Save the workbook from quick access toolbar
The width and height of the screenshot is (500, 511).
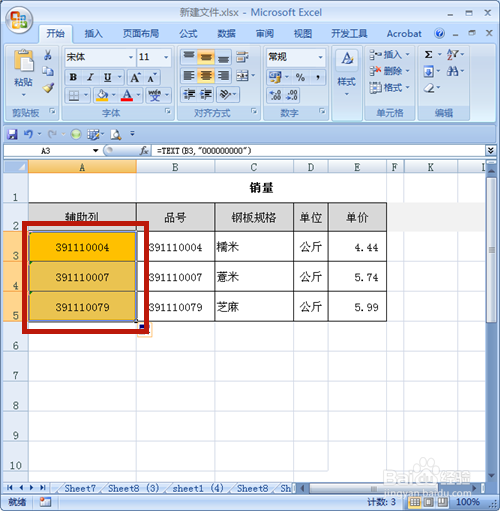point(12,134)
